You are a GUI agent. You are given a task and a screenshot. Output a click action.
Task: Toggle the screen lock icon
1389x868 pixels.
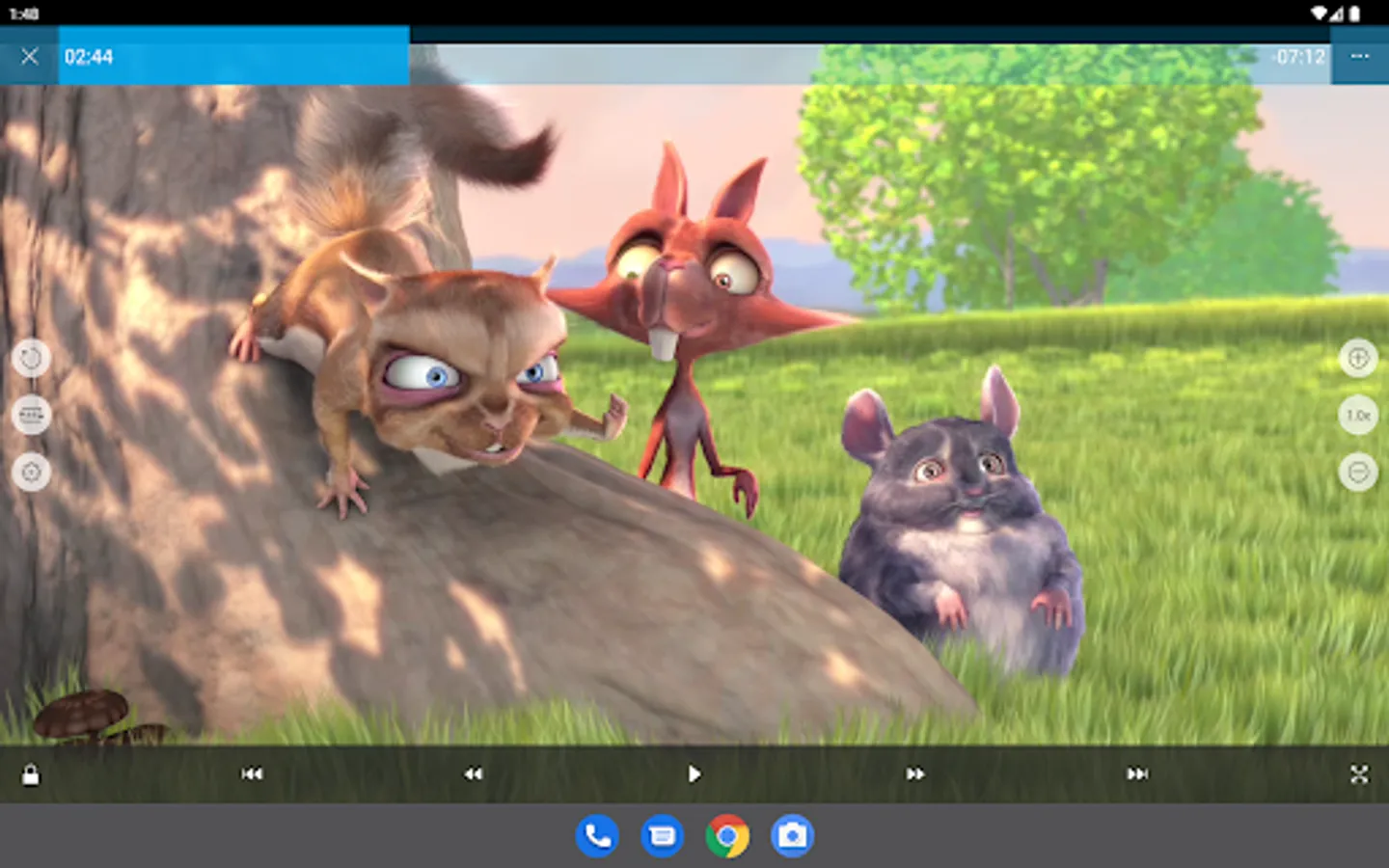point(31,774)
